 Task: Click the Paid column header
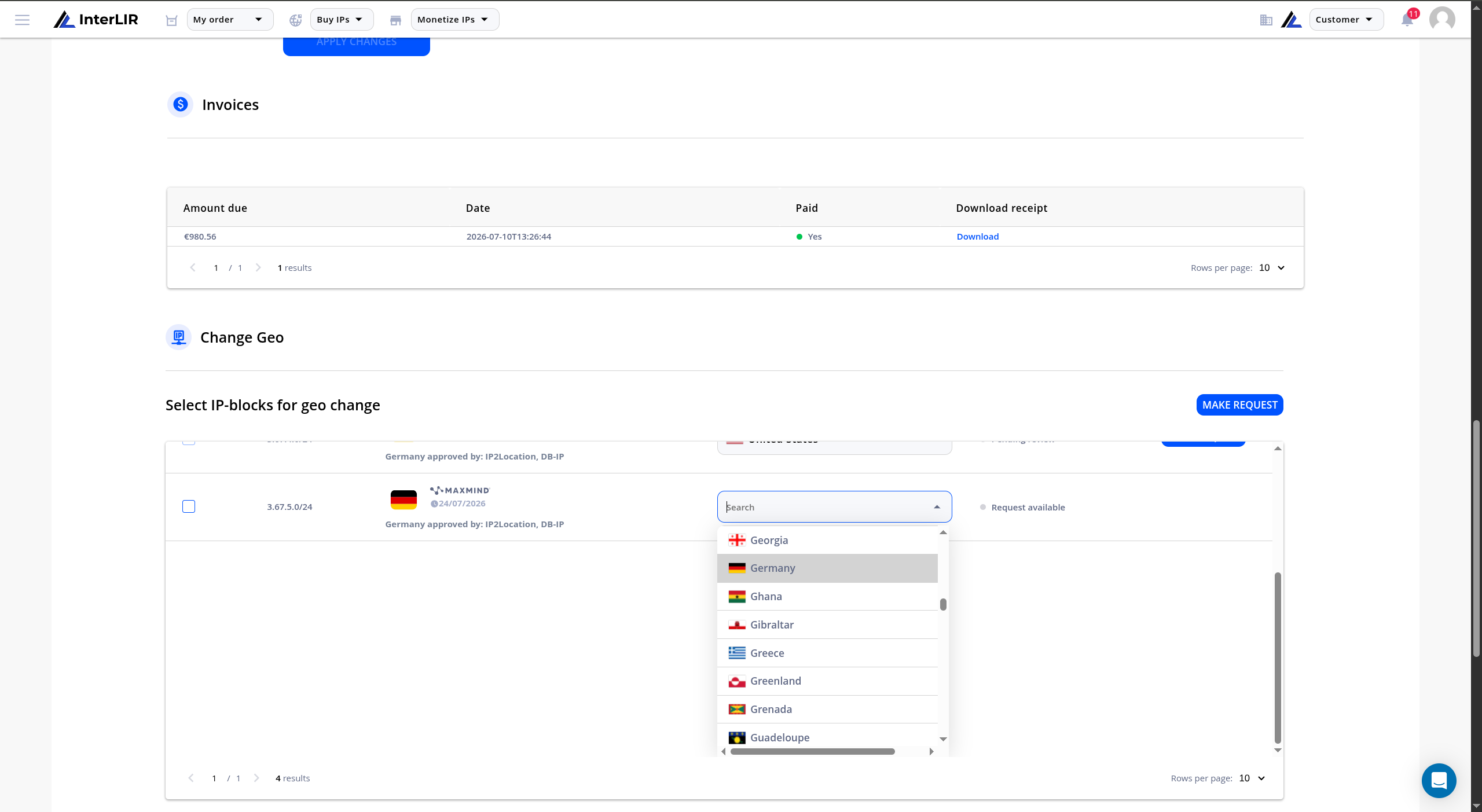(x=806, y=208)
